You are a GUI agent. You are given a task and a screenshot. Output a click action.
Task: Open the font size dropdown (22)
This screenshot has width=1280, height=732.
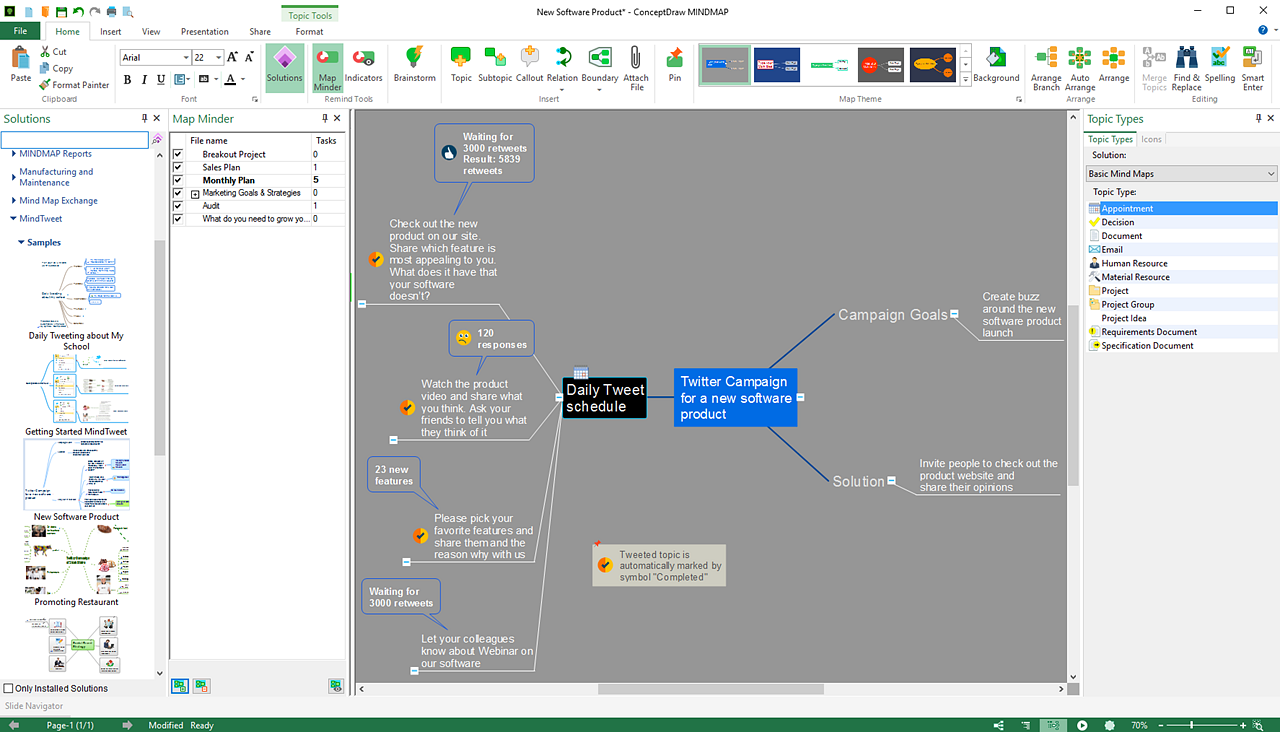(218, 58)
